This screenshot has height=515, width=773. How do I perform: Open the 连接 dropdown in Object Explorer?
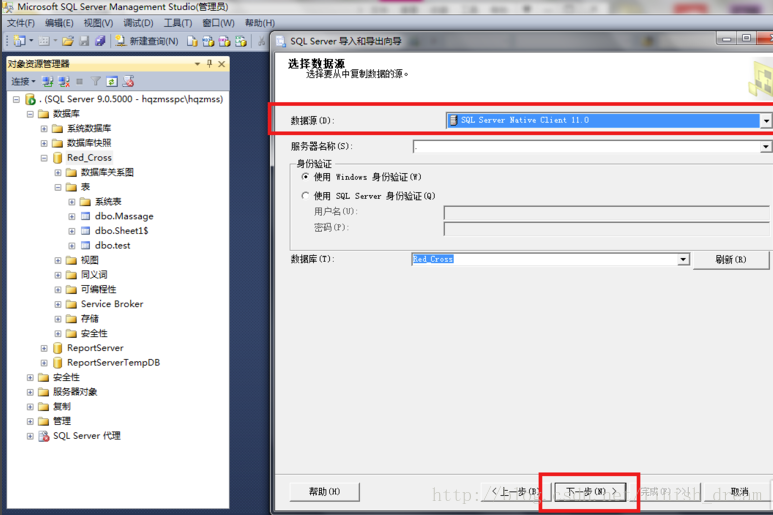23,81
